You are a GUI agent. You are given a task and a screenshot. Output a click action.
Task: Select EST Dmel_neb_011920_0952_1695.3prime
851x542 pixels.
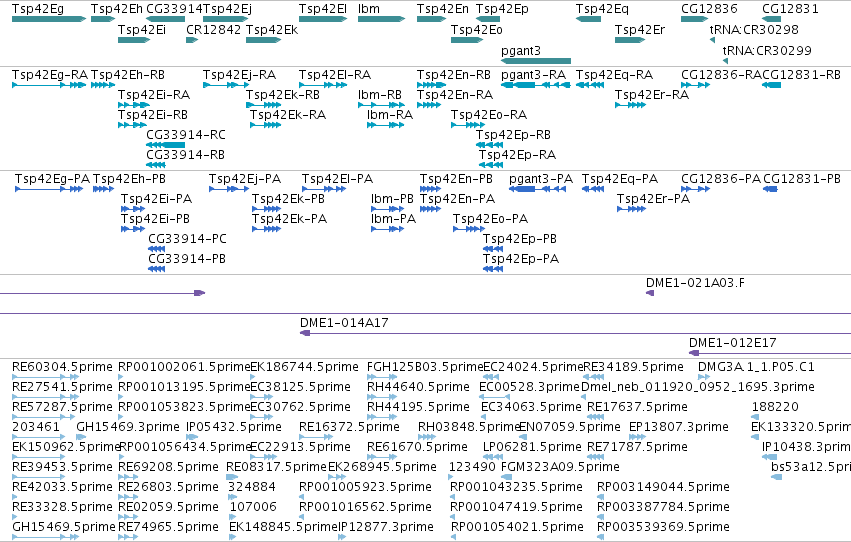[x=698, y=387]
